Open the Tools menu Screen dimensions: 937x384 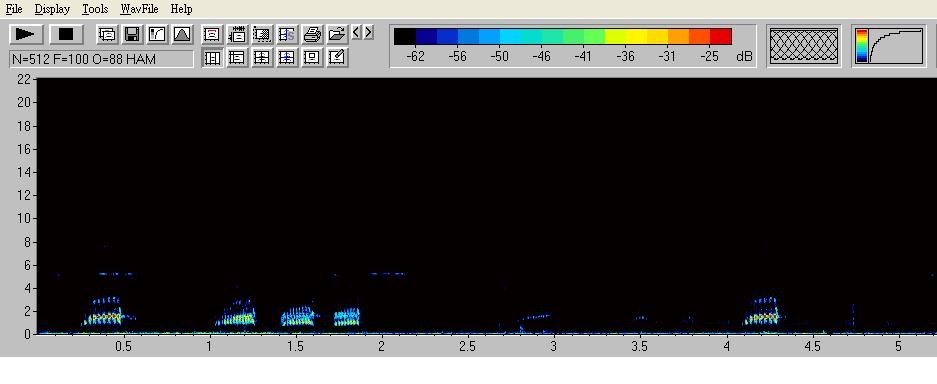point(95,9)
